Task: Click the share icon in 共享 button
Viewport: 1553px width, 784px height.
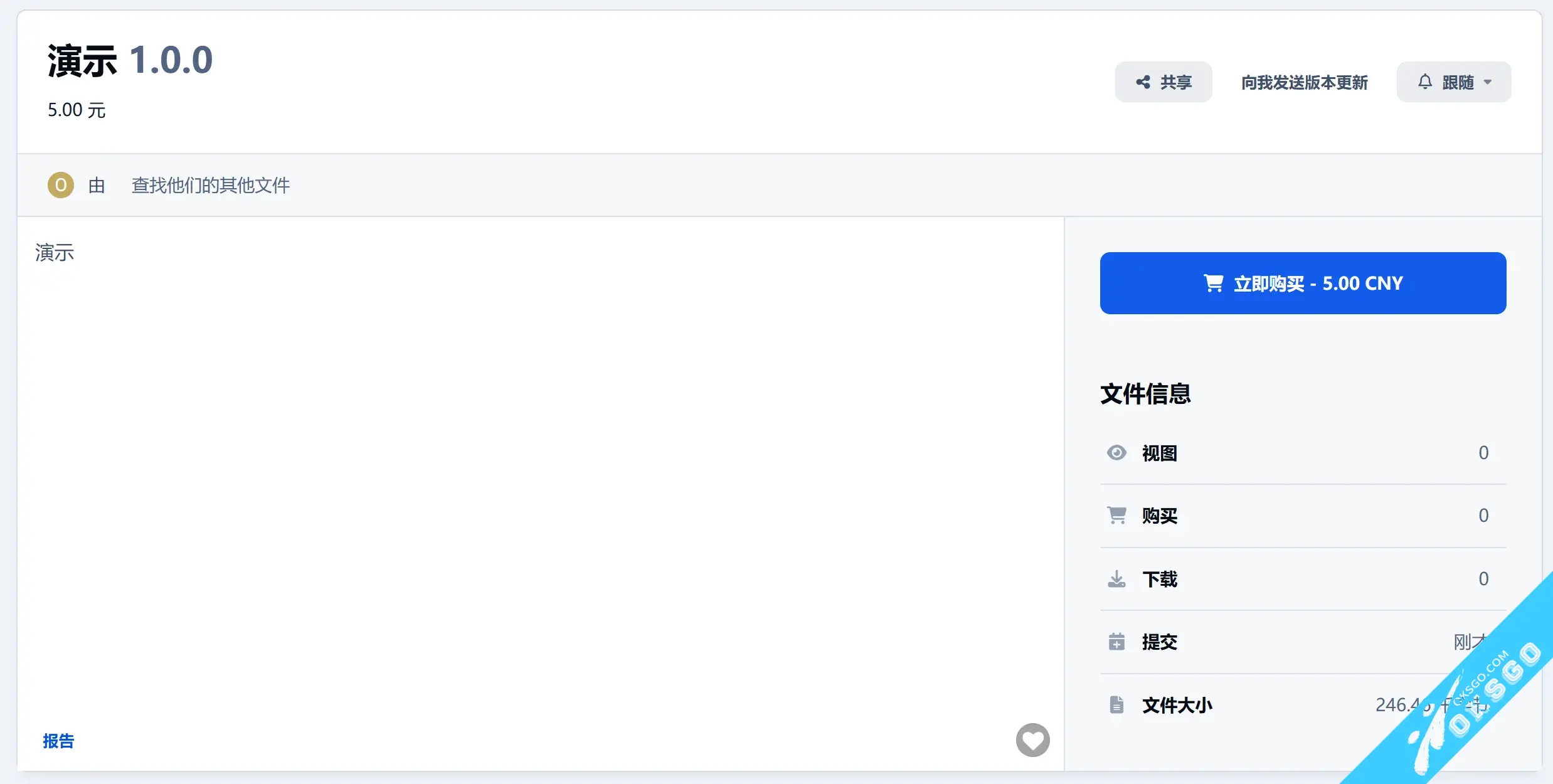Action: 1143,82
